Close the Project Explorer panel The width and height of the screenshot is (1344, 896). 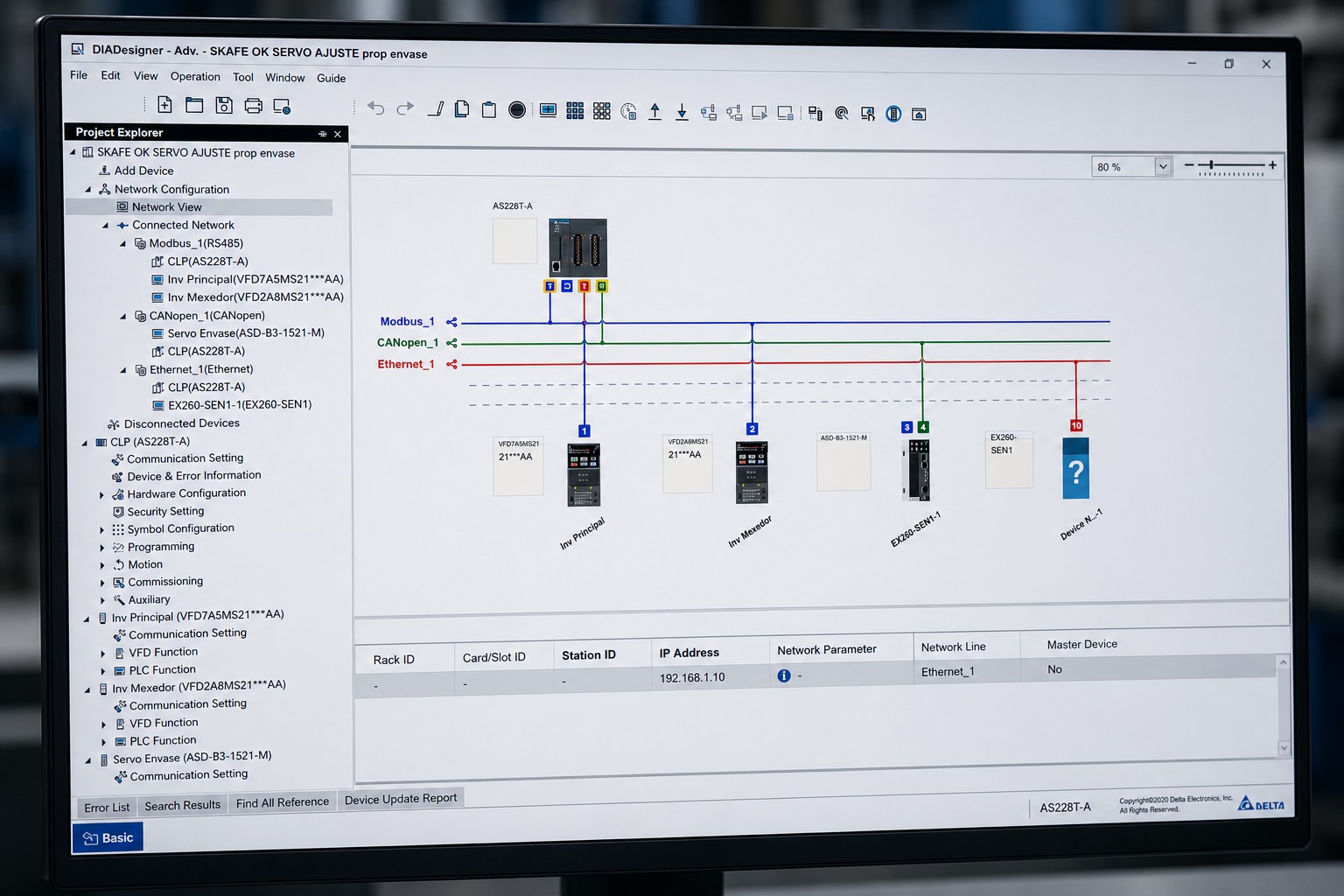coord(338,134)
